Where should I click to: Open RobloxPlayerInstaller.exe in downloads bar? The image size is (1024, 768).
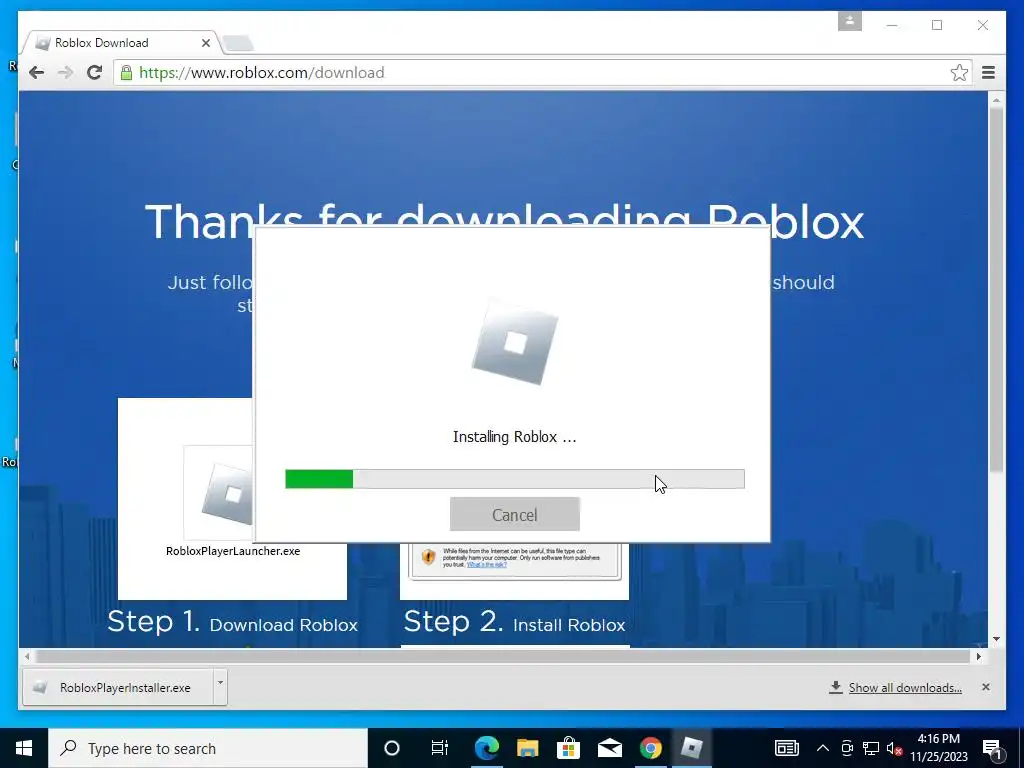pos(118,687)
